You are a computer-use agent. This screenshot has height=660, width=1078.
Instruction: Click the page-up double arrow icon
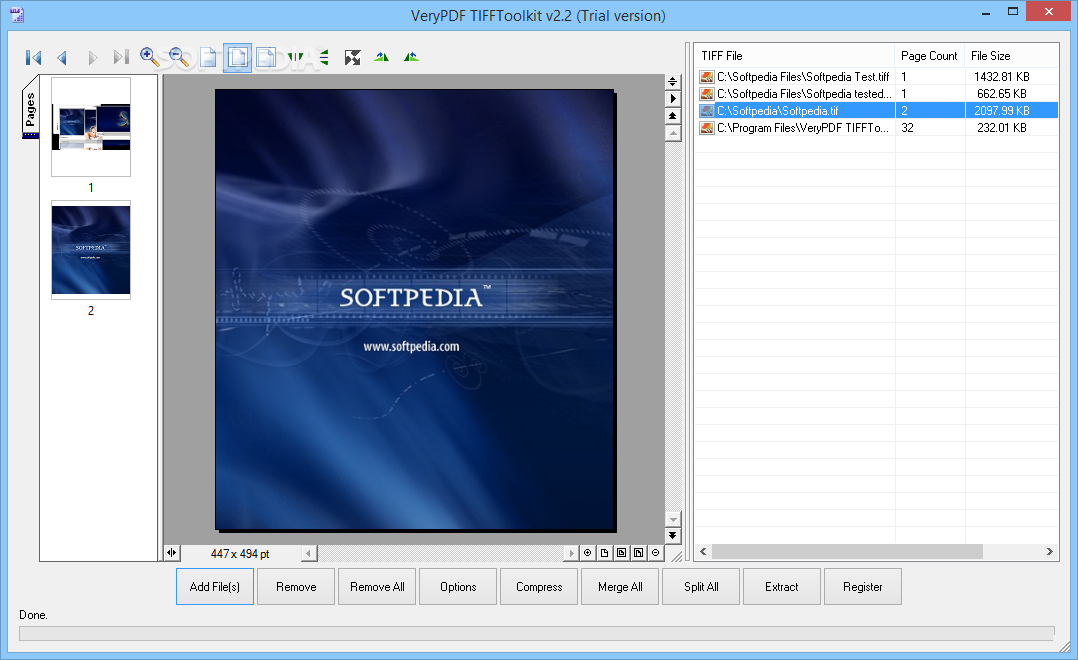(673, 116)
